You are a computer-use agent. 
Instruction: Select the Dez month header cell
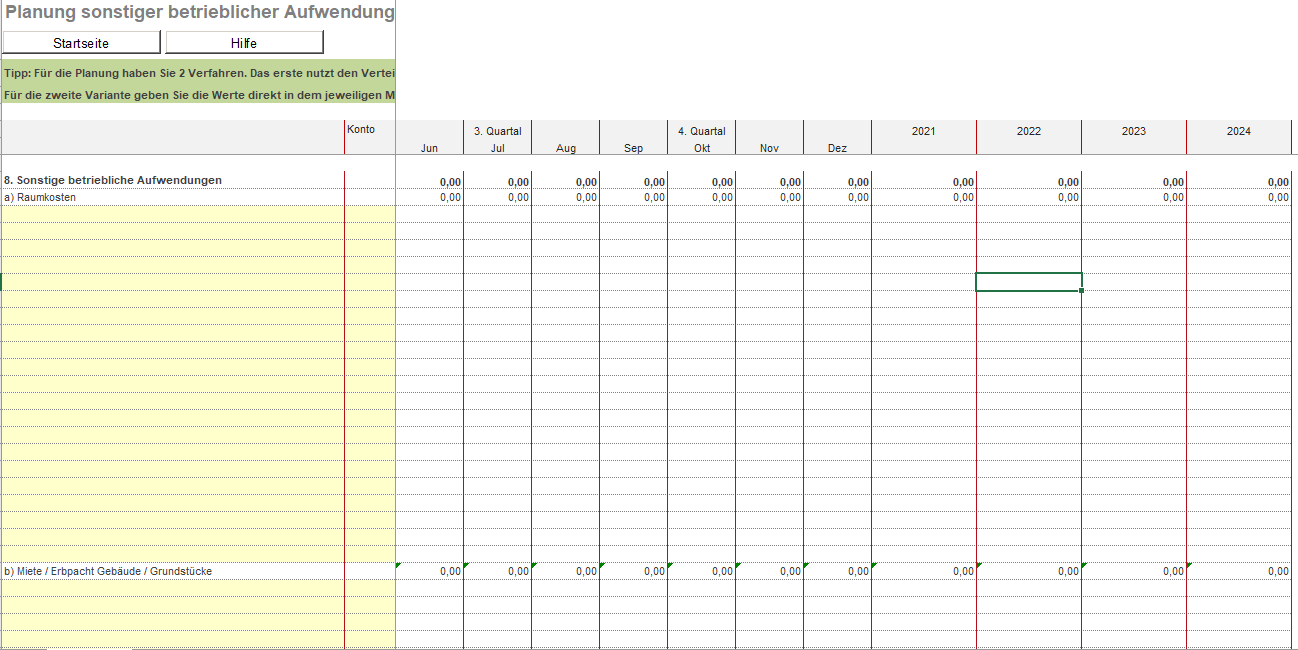pos(837,148)
